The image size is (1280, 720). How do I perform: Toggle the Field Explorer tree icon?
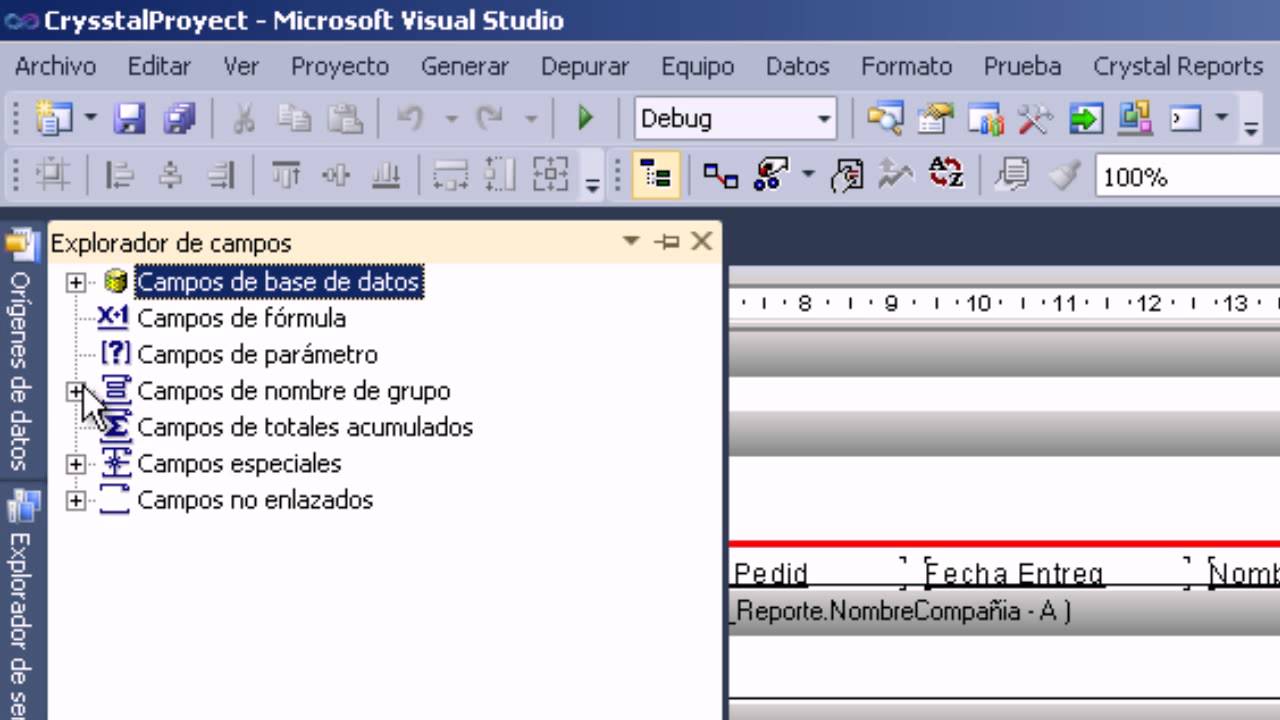[657, 176]
